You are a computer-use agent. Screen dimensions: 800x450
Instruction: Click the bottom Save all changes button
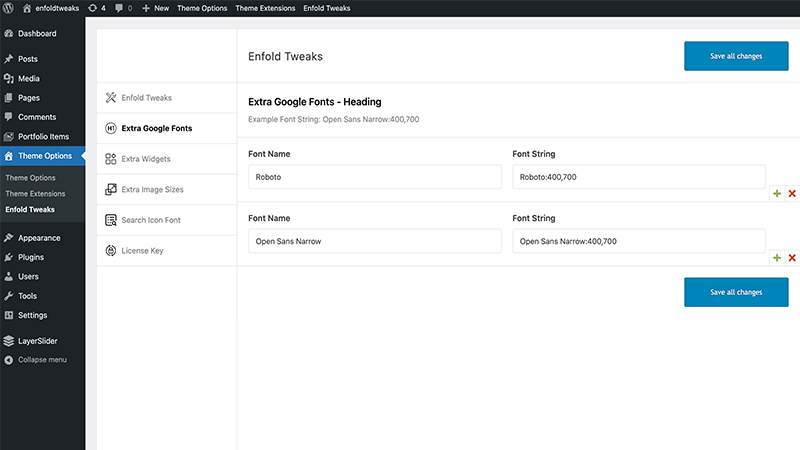[736, 292]
